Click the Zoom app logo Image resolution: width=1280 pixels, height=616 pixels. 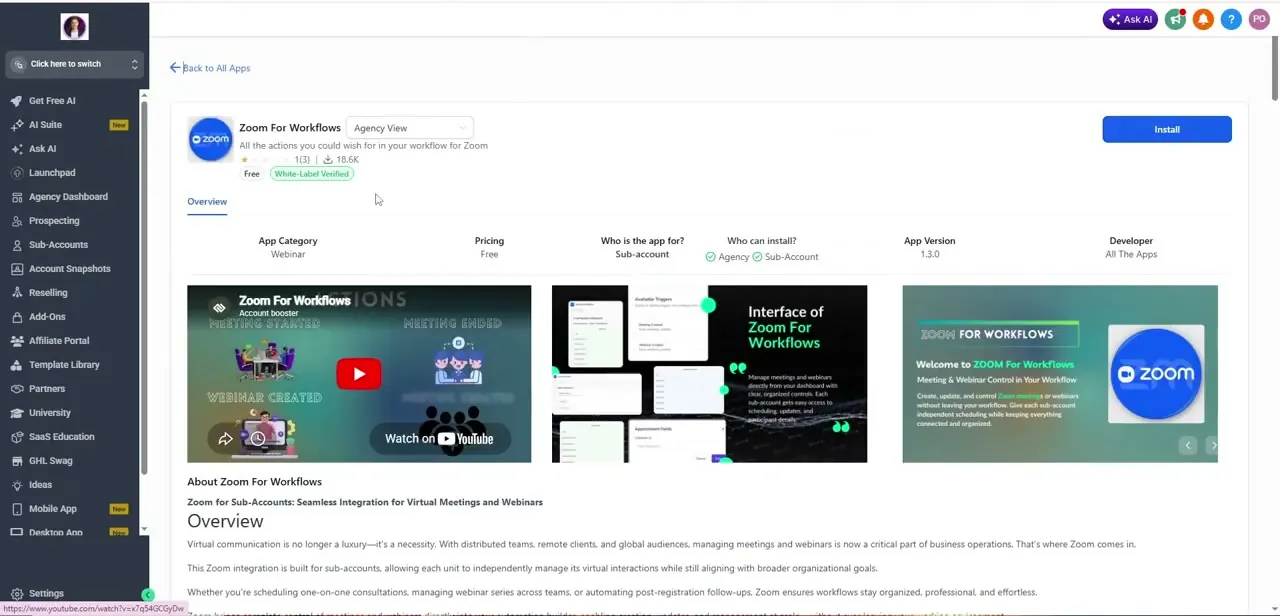[x=211, y=140]
